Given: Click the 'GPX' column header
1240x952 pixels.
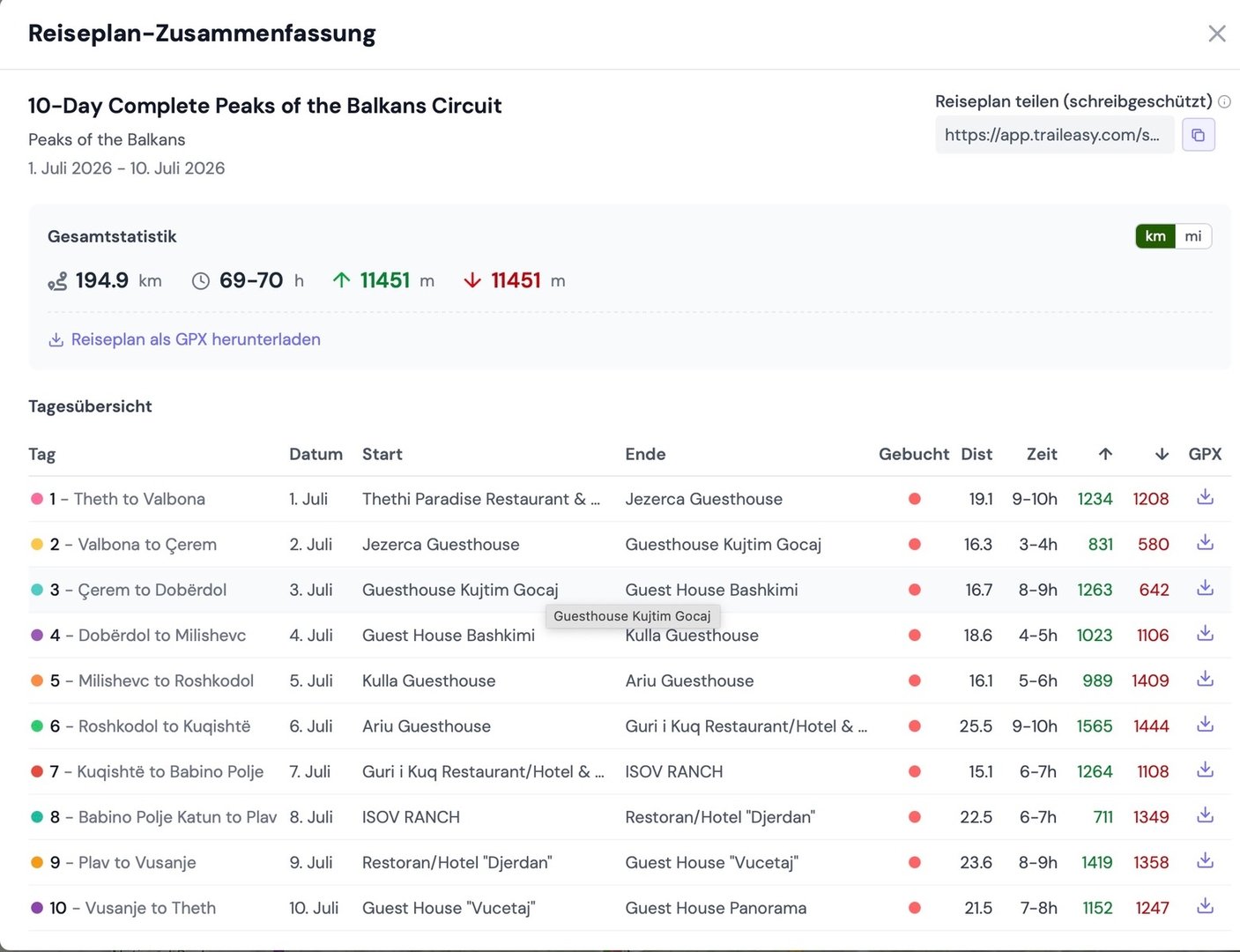Looking at the screenshot, I should [1205, 454].
